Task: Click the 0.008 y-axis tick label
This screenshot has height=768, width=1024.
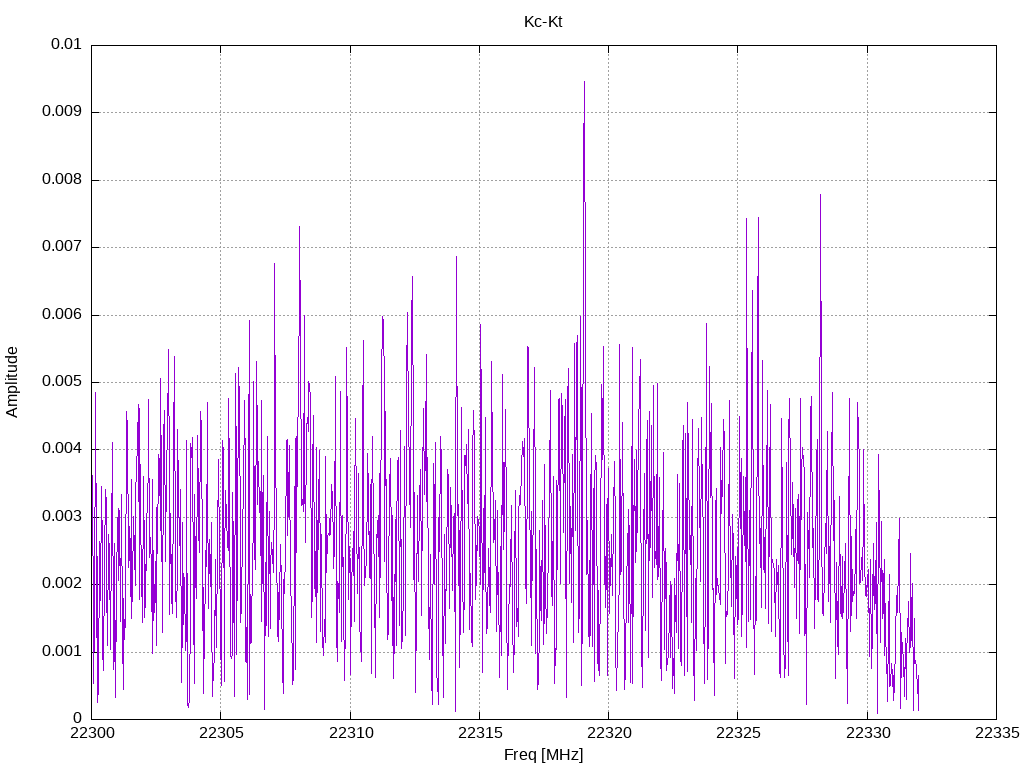Action: point(61,179)
